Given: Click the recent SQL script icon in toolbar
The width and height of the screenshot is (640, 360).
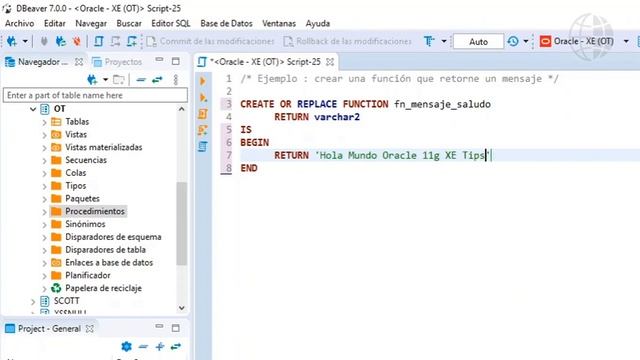Looking at the screenshot, I should (x=116, y=41).
